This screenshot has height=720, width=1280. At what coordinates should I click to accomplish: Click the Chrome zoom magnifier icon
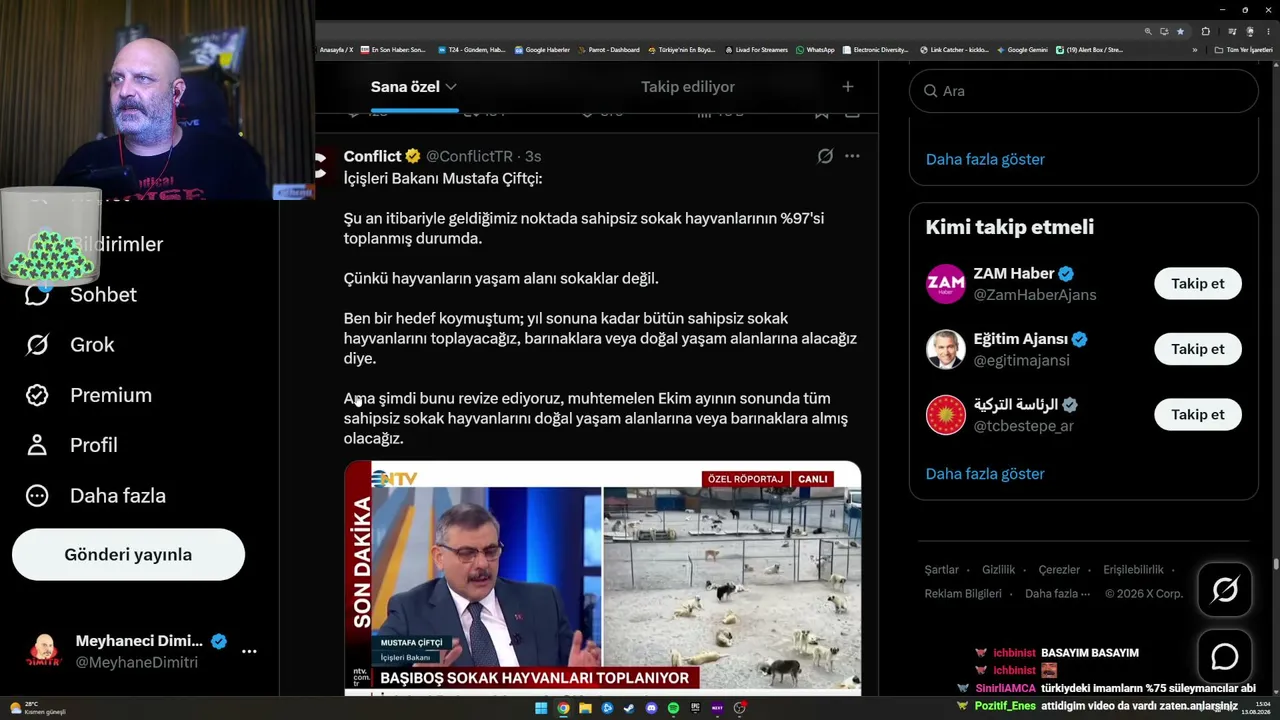click(x=1148, y=31)
